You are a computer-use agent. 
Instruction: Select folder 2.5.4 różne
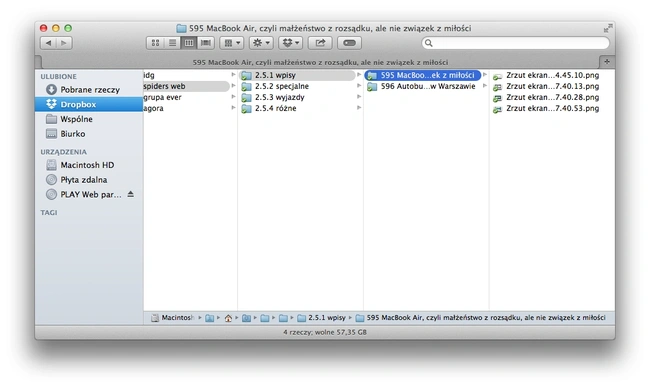pos(300,108)
